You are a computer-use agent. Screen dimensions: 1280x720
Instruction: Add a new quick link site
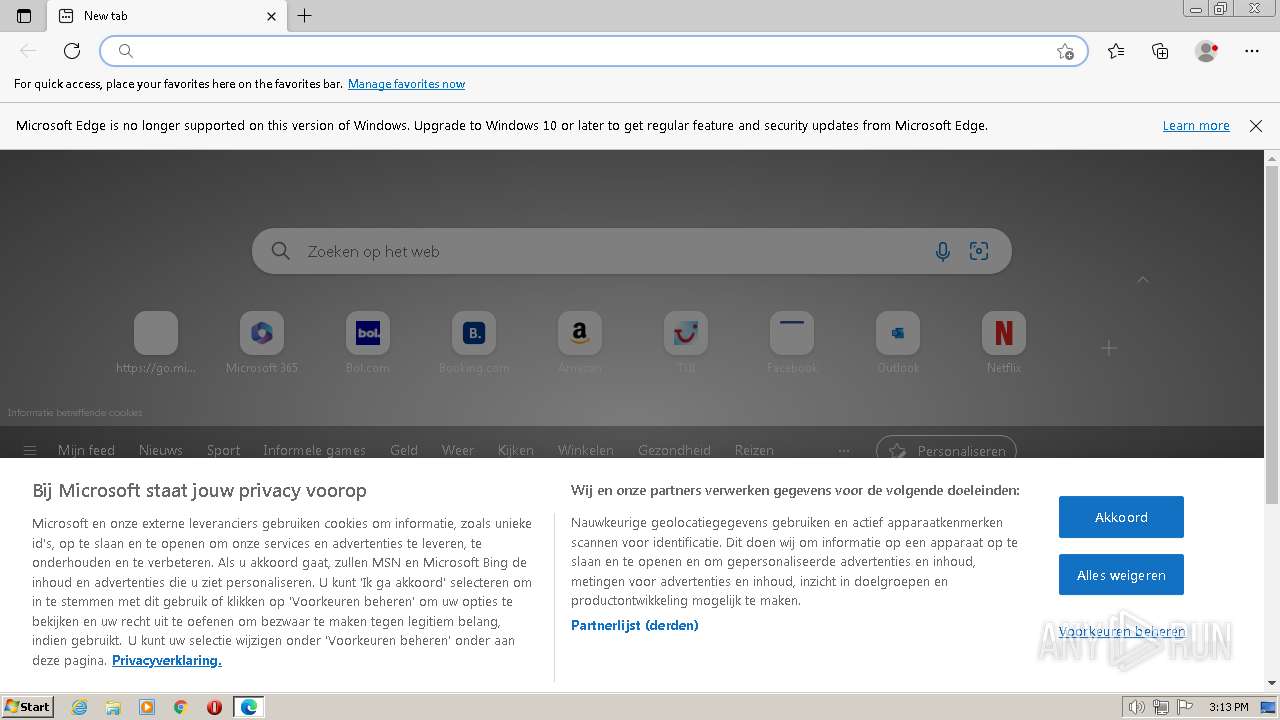(1109, 348)
